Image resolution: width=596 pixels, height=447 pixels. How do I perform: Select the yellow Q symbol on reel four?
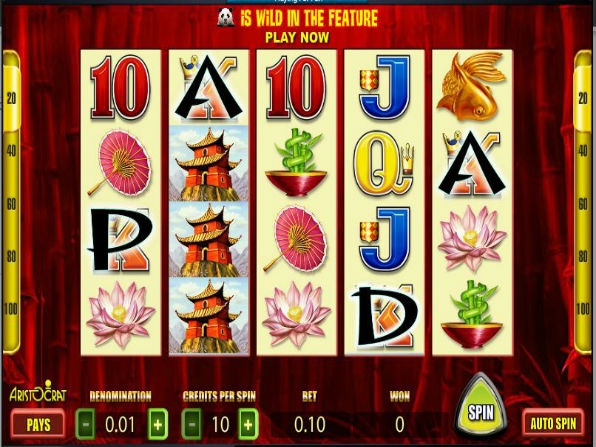383,163
